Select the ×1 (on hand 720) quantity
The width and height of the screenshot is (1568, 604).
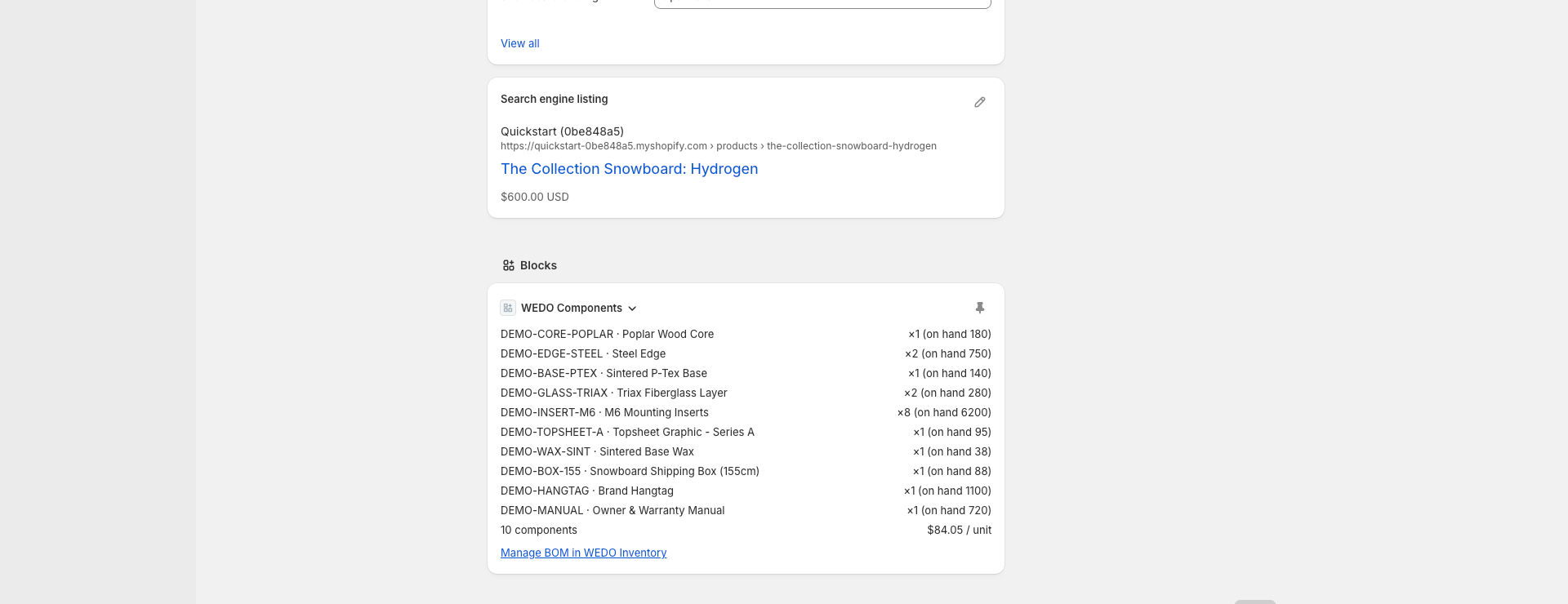click(x=949, y=510)
